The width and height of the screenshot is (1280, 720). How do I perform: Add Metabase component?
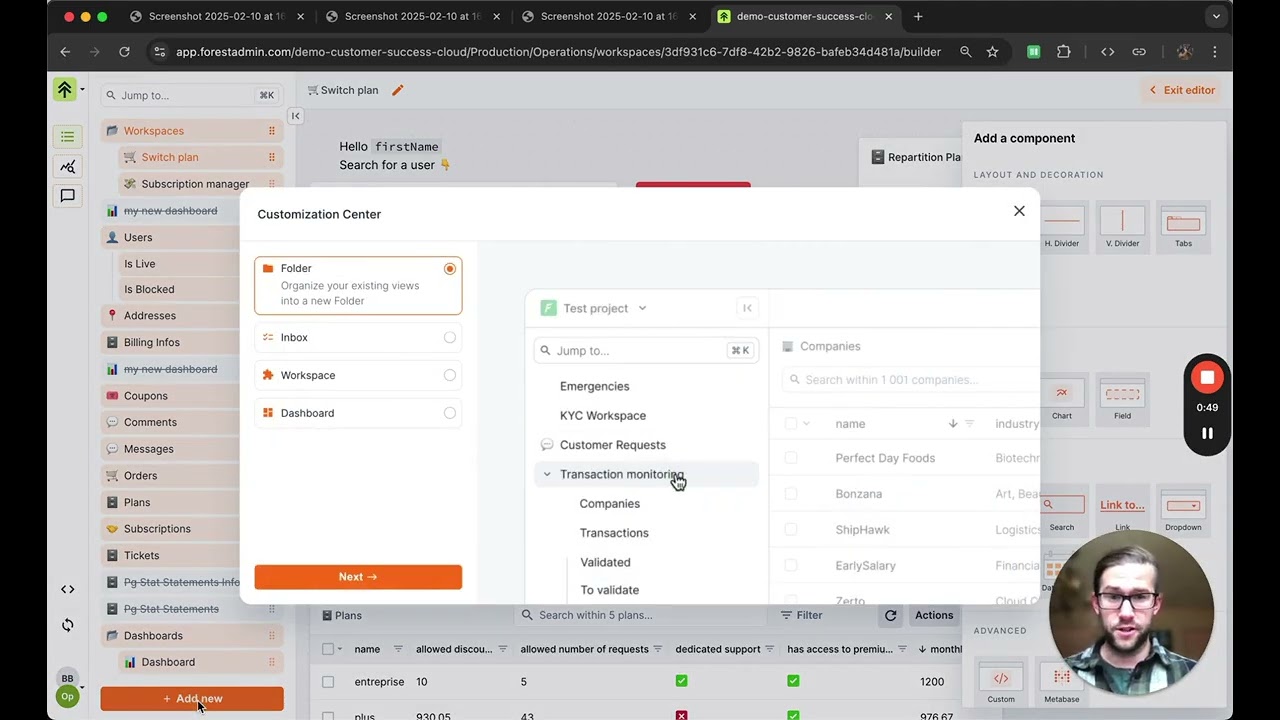pyautogui.click(x=1061, y=684)
